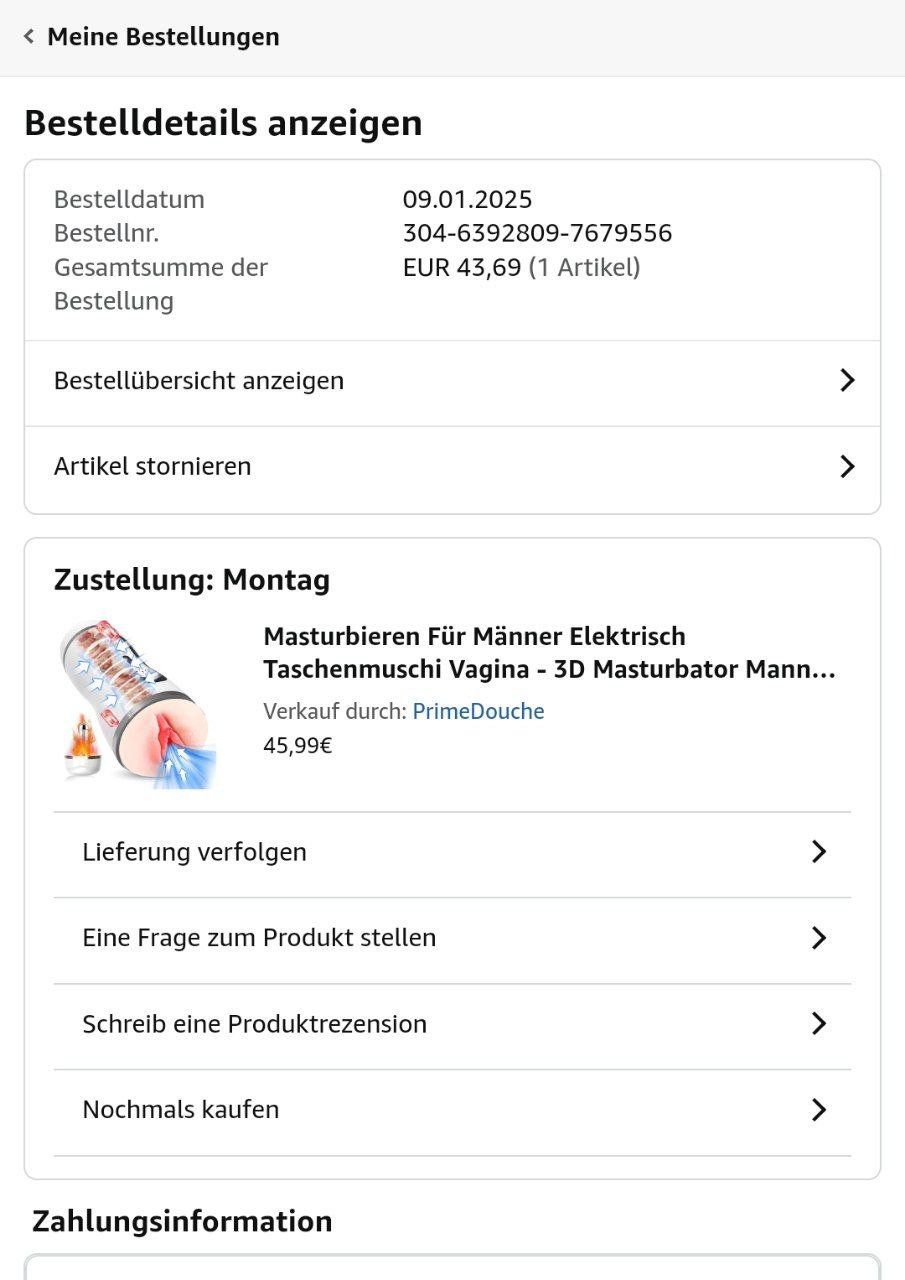Click chevron beside Artikel stornieren
The width and height of the screenshot is (905, 1280).
pyautogui.click(x=847, y=467)
